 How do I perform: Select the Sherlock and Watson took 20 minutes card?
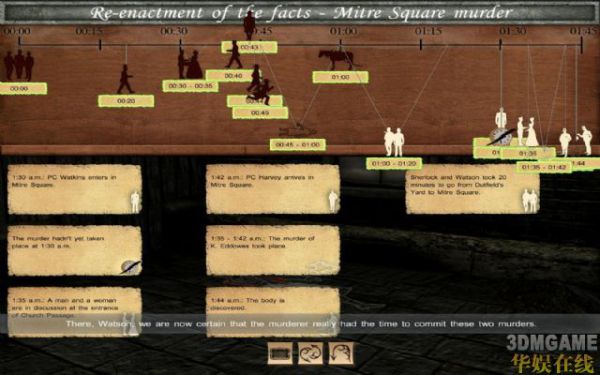[x=473, y=189]
